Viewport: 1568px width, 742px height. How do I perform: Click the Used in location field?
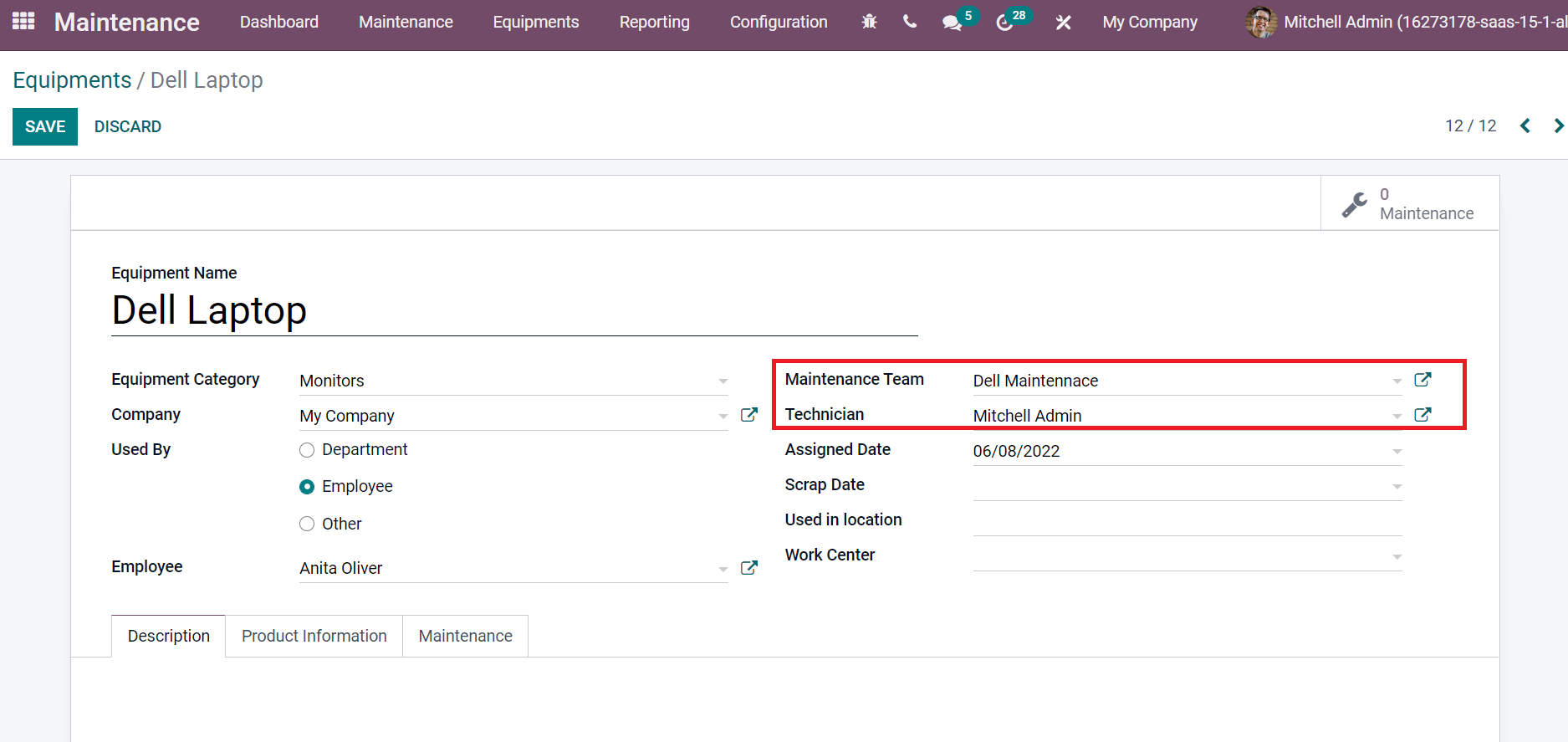point(1187,520)
